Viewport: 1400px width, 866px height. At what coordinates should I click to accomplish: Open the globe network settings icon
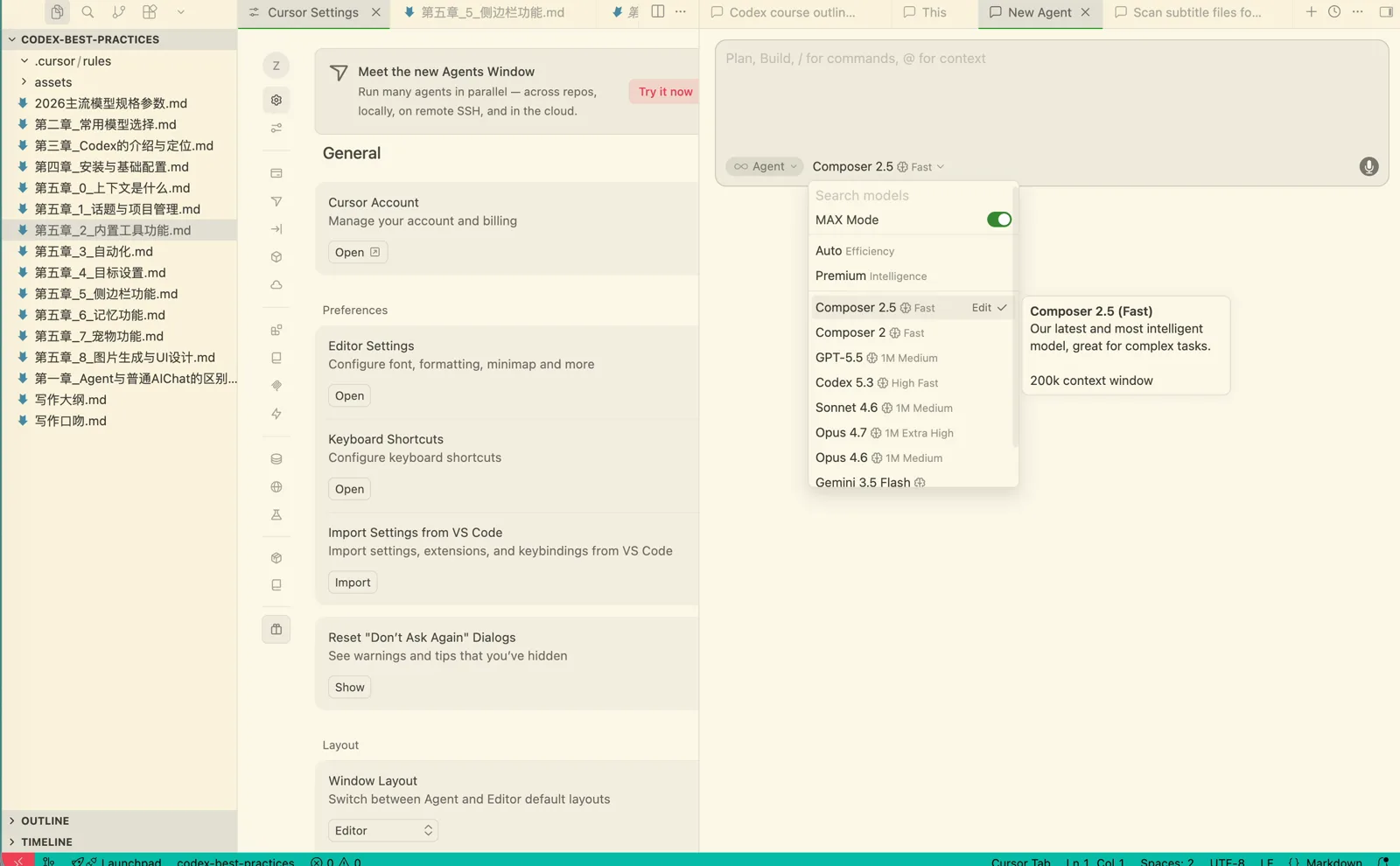coord(276,487)
